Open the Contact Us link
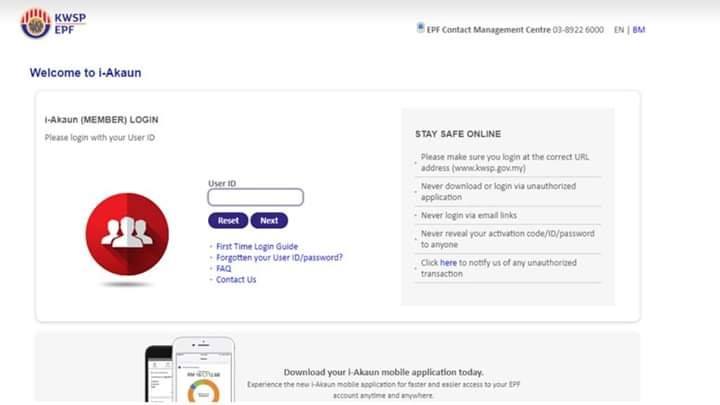The image size is (720, 405). coord(236,280)
